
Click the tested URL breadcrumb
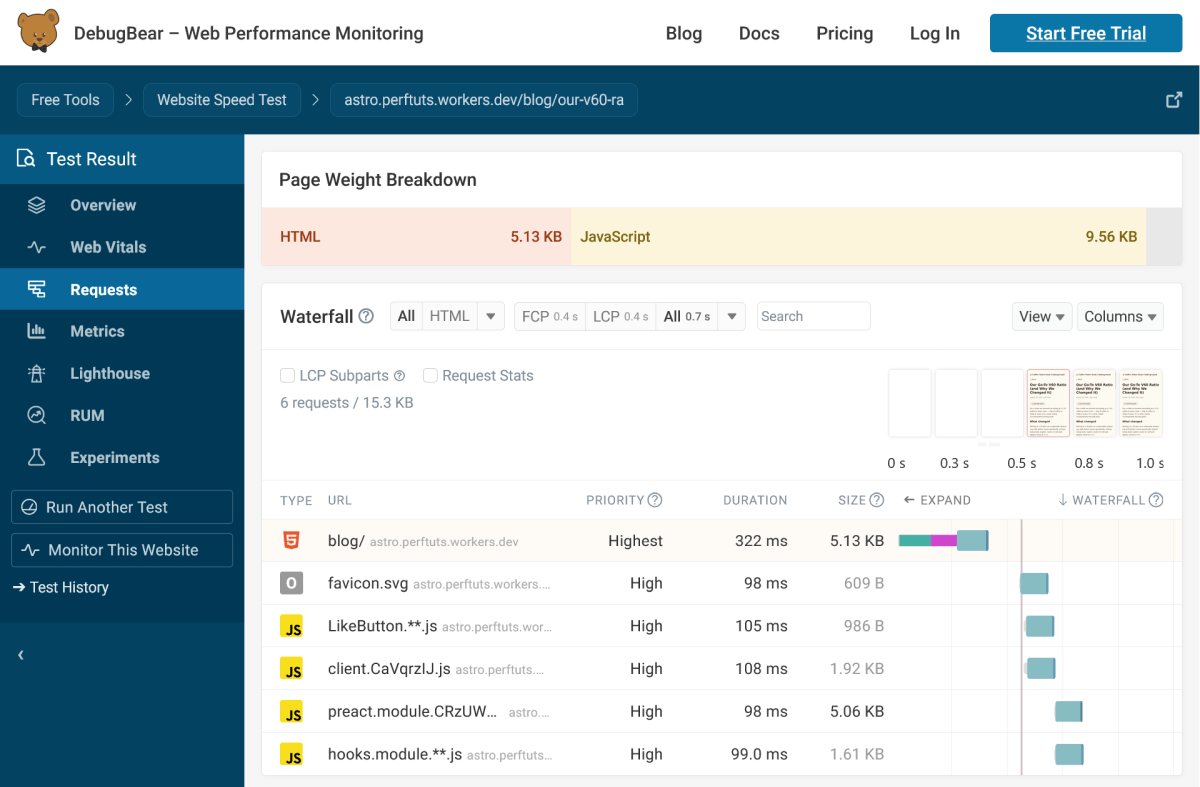[484, 100]
